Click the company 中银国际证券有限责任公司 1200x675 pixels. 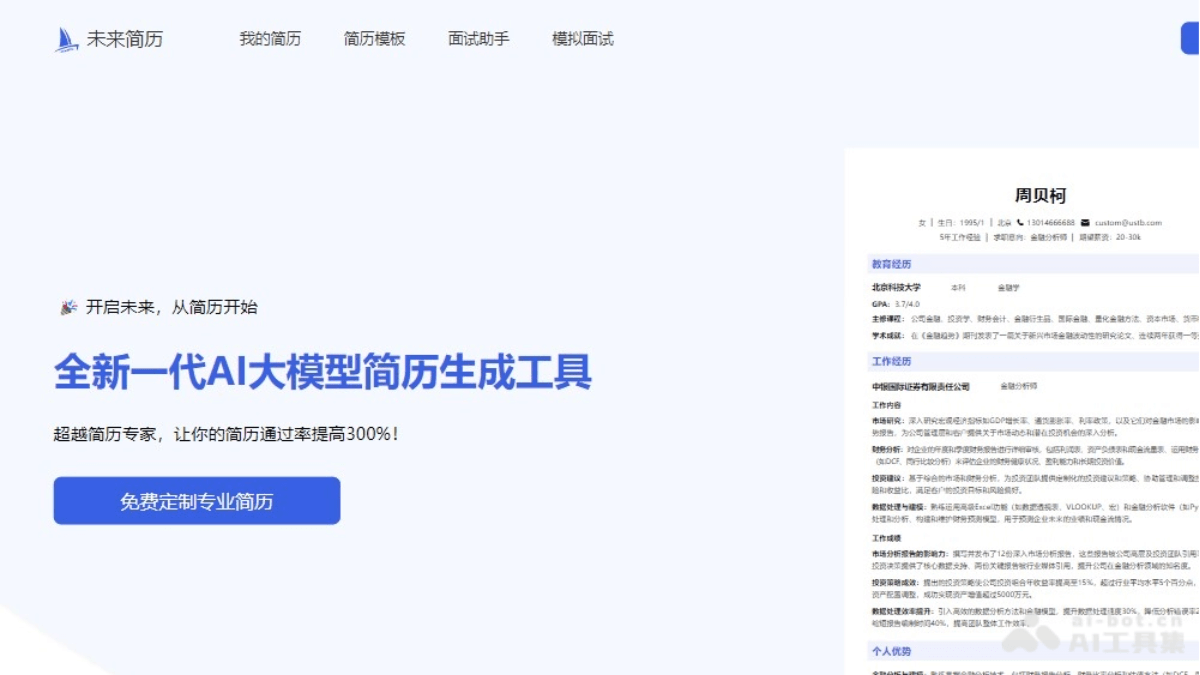point(920,386)
